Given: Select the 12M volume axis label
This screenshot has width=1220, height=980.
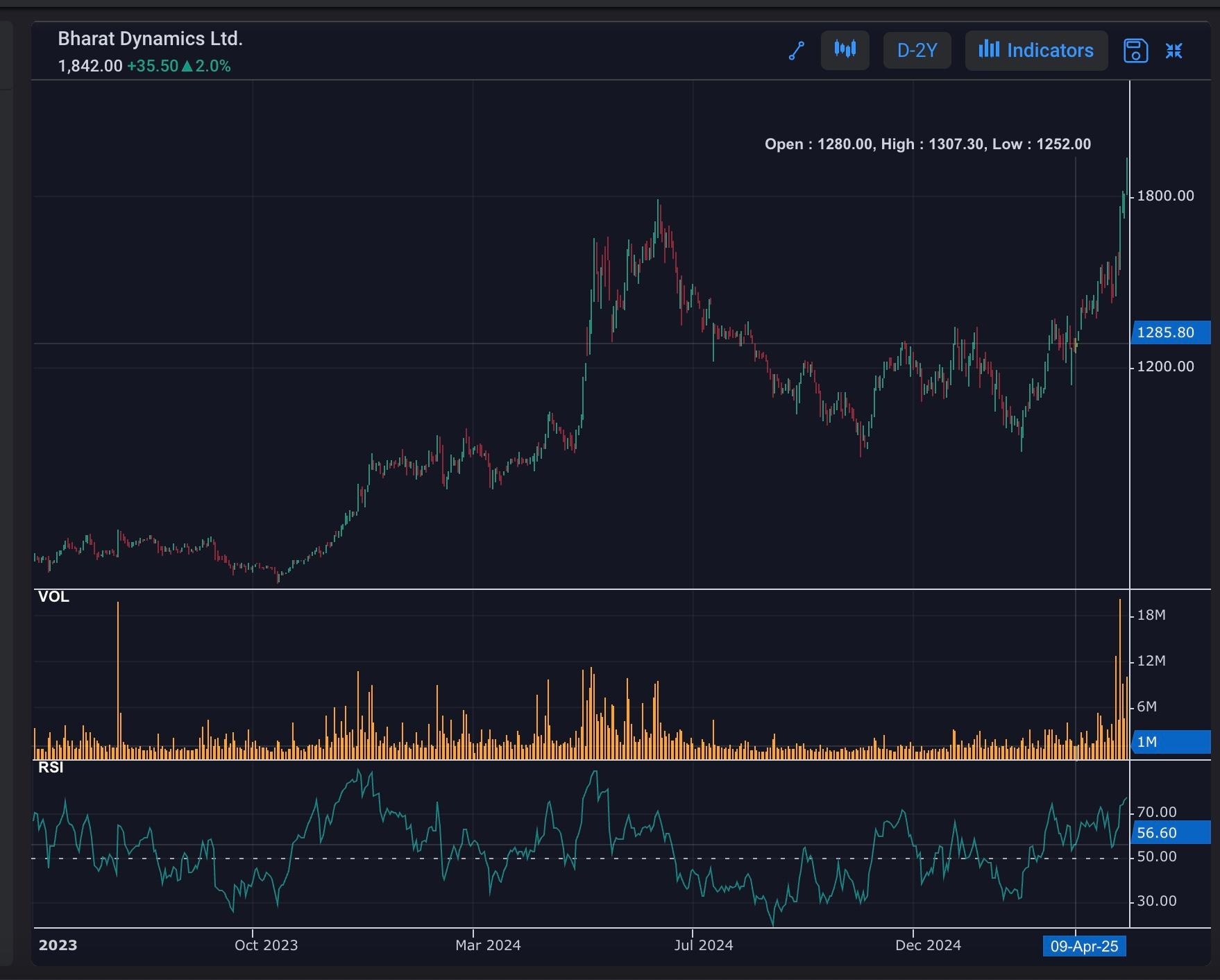Looking at the screenshot, I should click(x=1151, y=661).
